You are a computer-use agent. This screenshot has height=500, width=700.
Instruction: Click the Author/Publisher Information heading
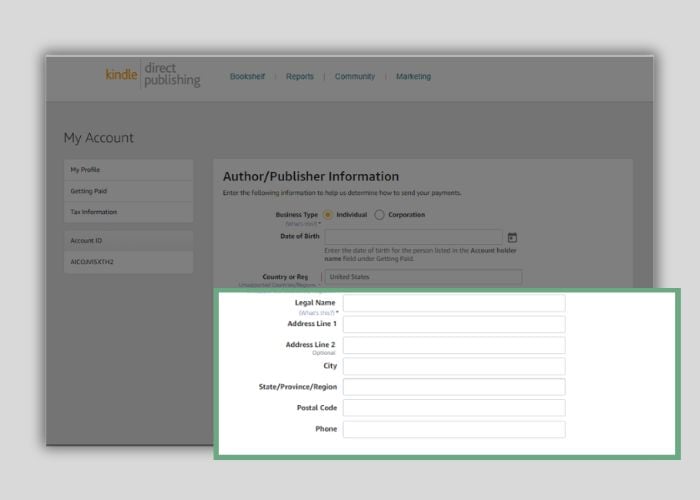tap(311, 176)
